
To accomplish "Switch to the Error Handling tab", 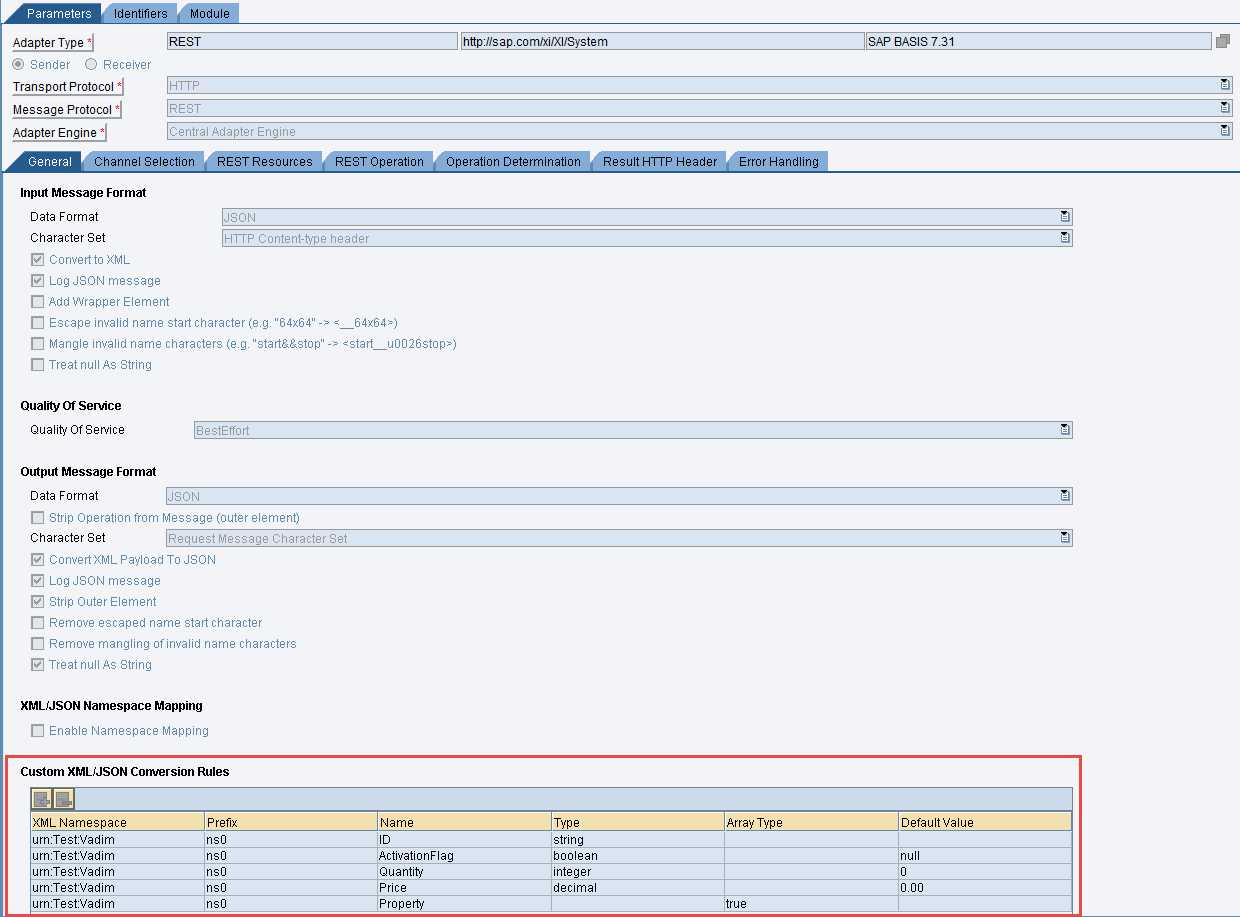I will pyautogui.click(x=777, y=161).
